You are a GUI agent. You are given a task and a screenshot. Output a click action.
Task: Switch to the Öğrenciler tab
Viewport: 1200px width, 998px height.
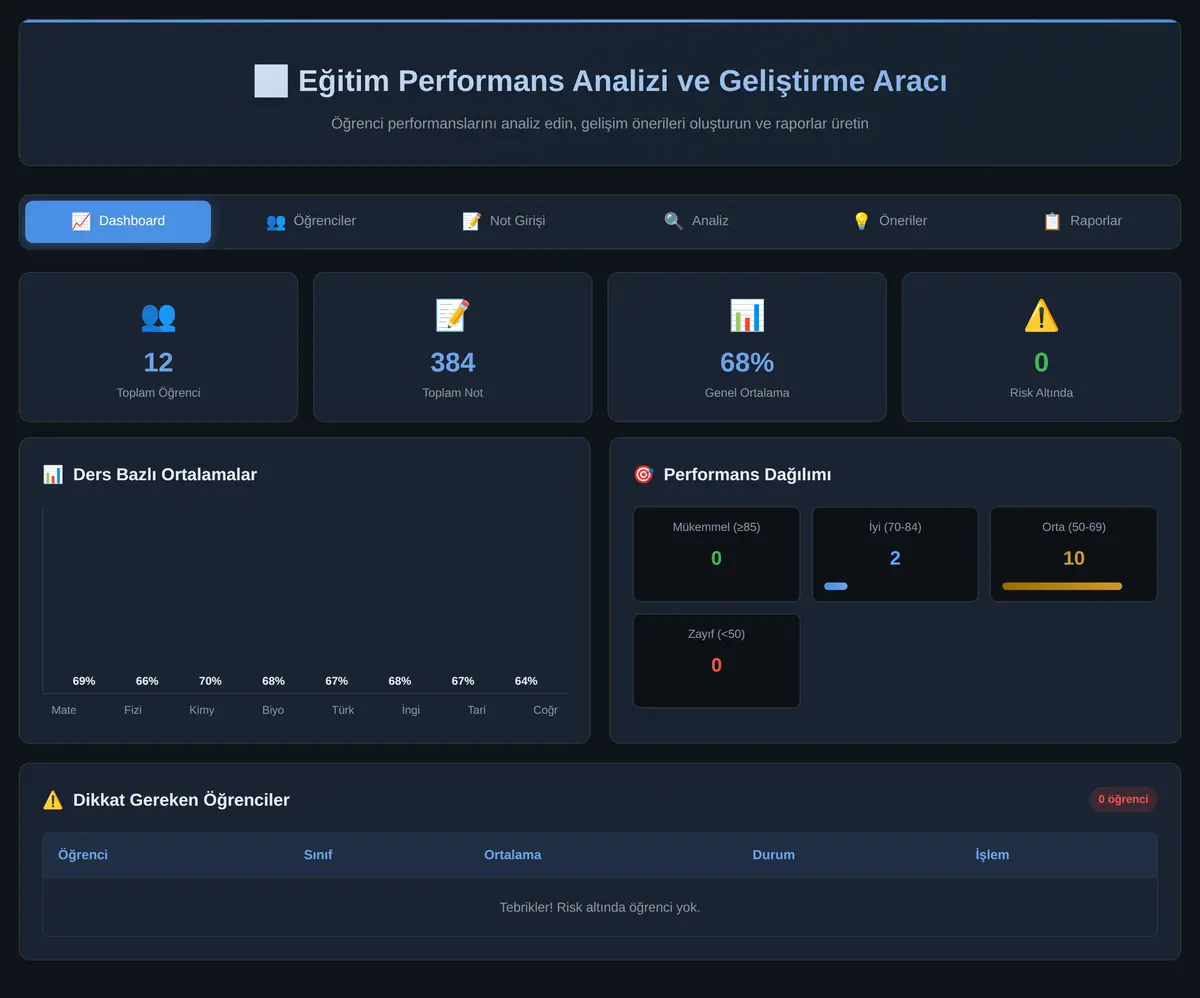[x=311, y=221]
